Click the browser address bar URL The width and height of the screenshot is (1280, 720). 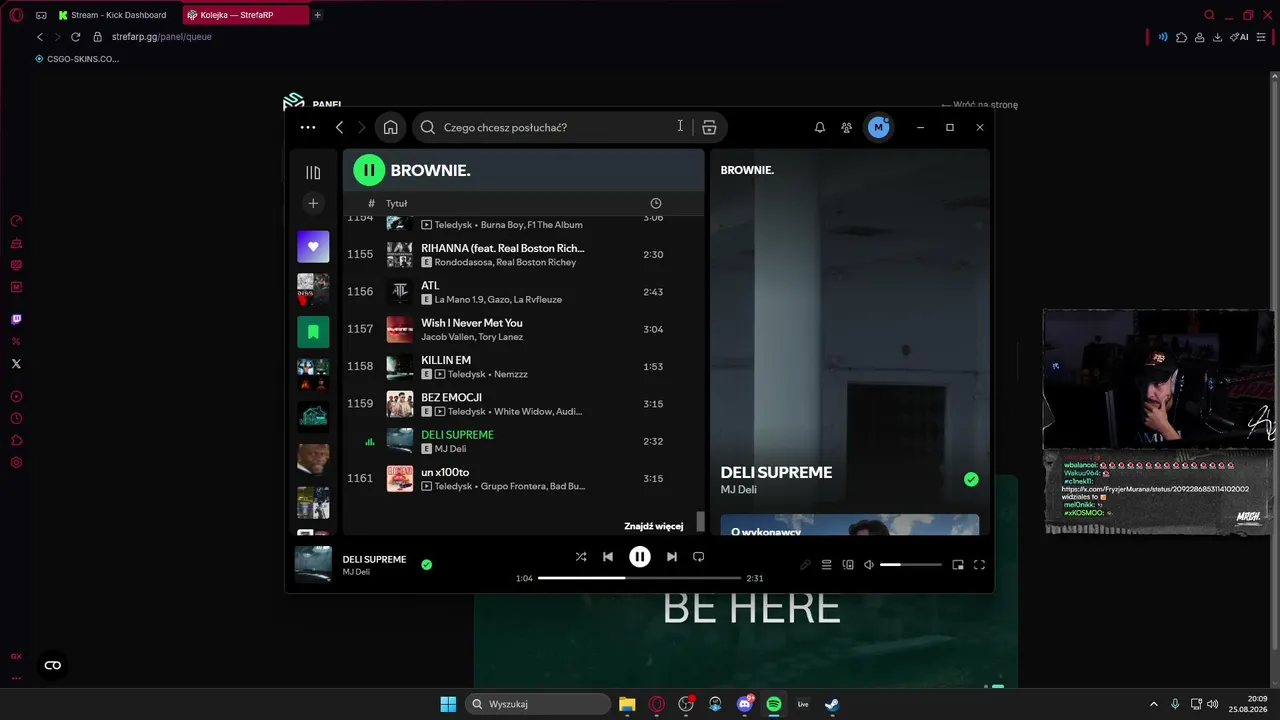pos(162,37)
